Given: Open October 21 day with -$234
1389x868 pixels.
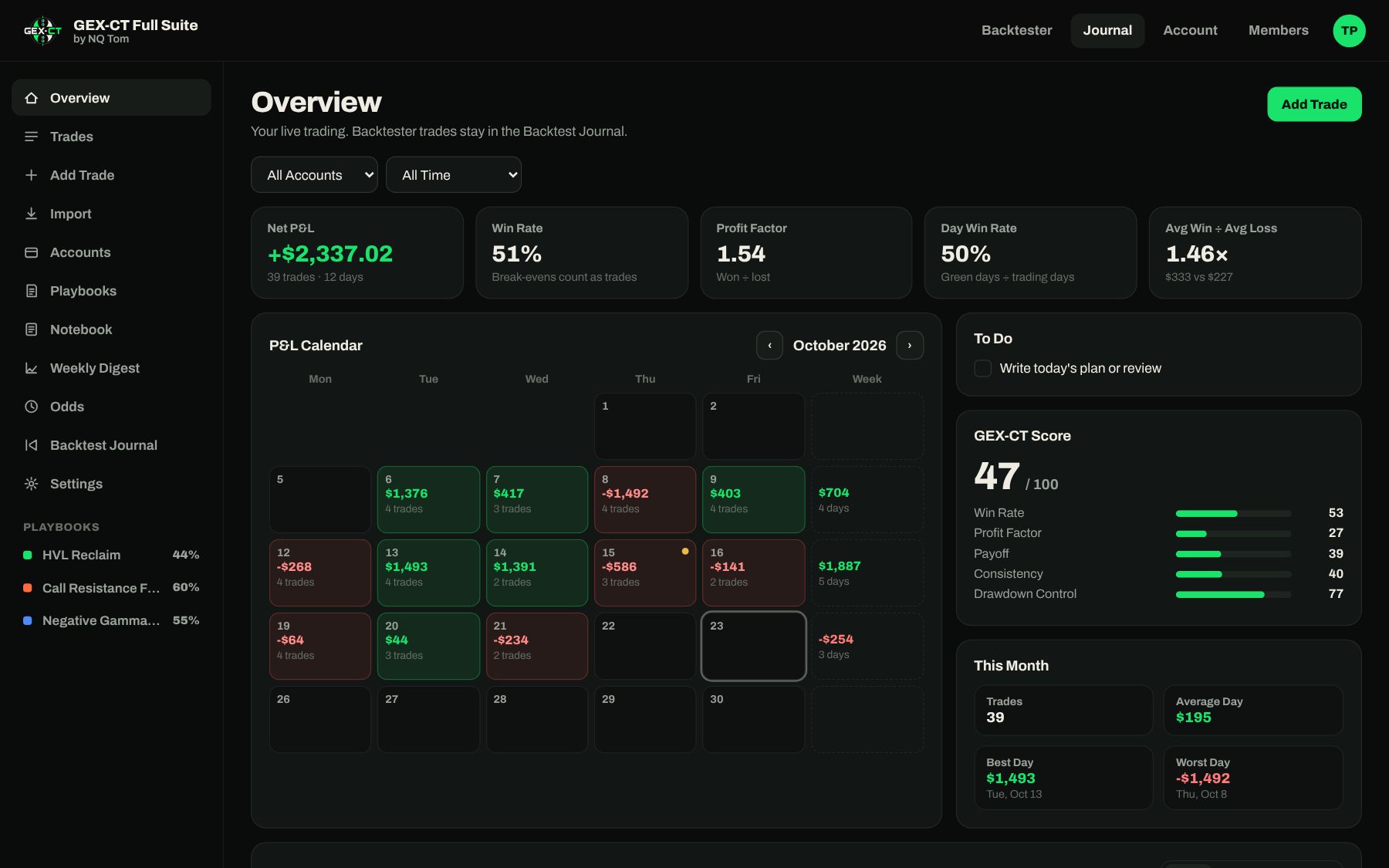Looking at the screenshot, I should click(537, 646).
